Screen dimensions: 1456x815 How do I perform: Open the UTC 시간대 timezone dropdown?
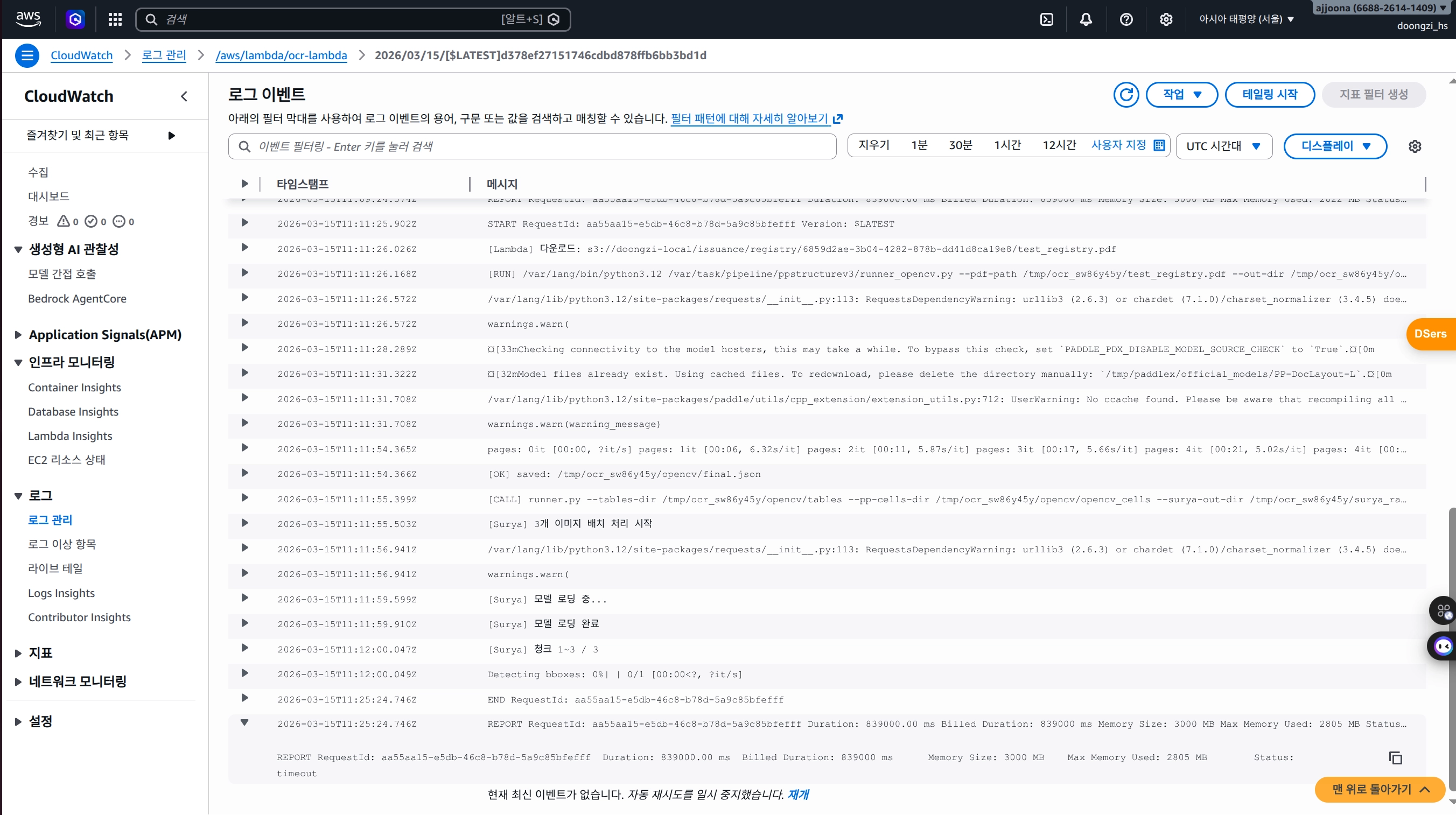click(1224, 146)
